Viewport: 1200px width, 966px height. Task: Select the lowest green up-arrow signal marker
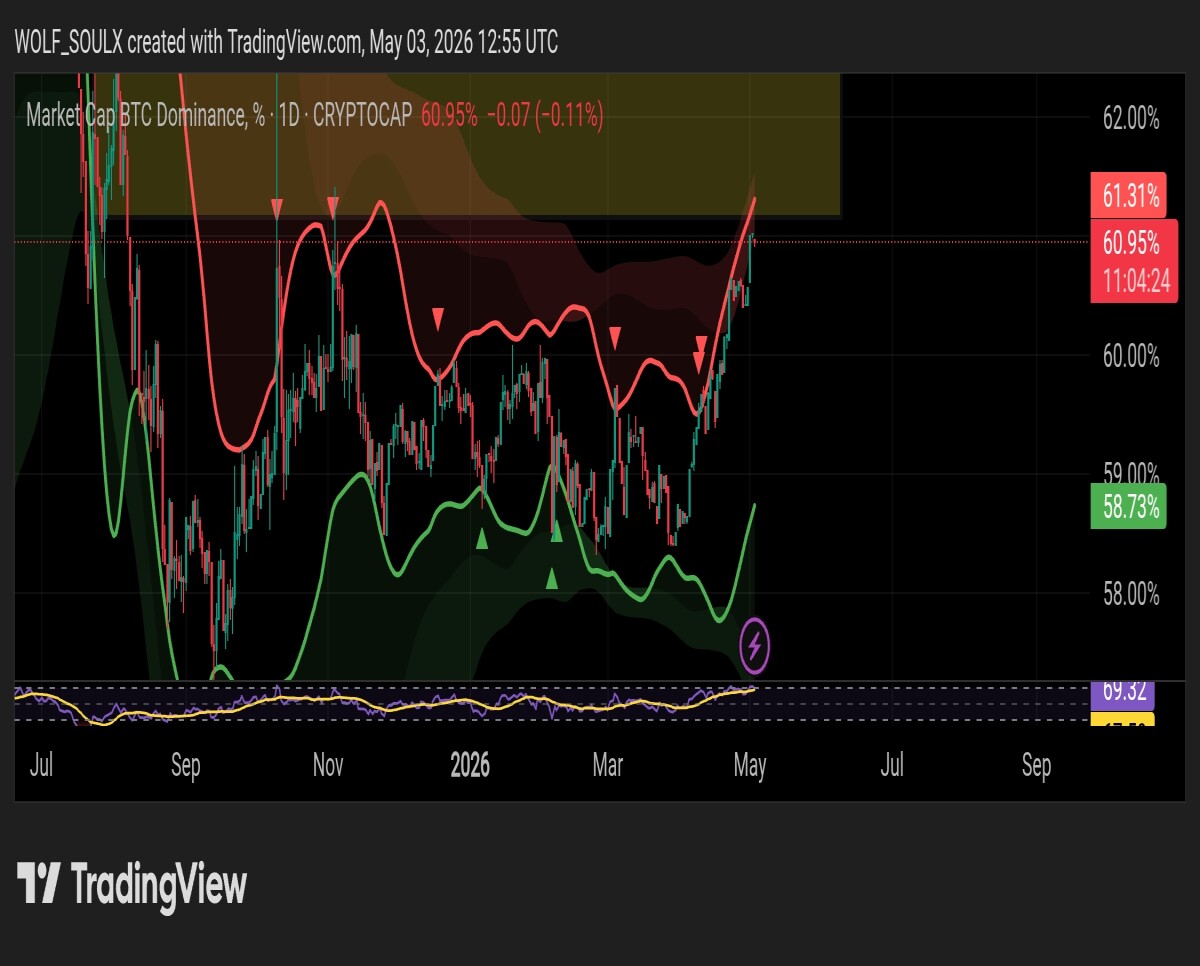click(x=551, y=578)
